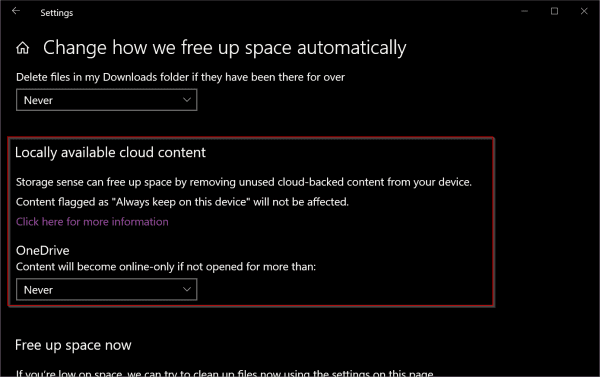Click the 'Change how we free up space automatically' title
This screenshot has height=377, width=600.
point(225,48)
